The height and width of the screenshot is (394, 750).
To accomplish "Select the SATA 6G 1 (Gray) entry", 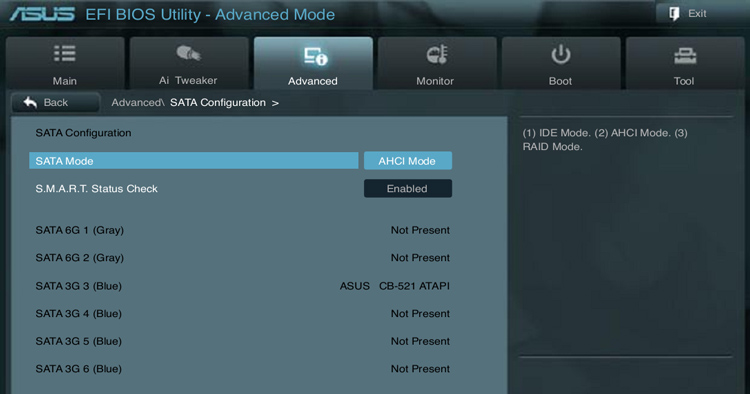I will [79, 230].
